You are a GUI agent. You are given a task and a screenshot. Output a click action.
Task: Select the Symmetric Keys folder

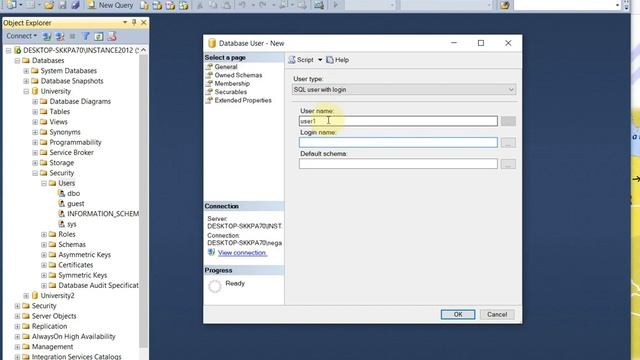pyautogui.click(x=82, y=275)
